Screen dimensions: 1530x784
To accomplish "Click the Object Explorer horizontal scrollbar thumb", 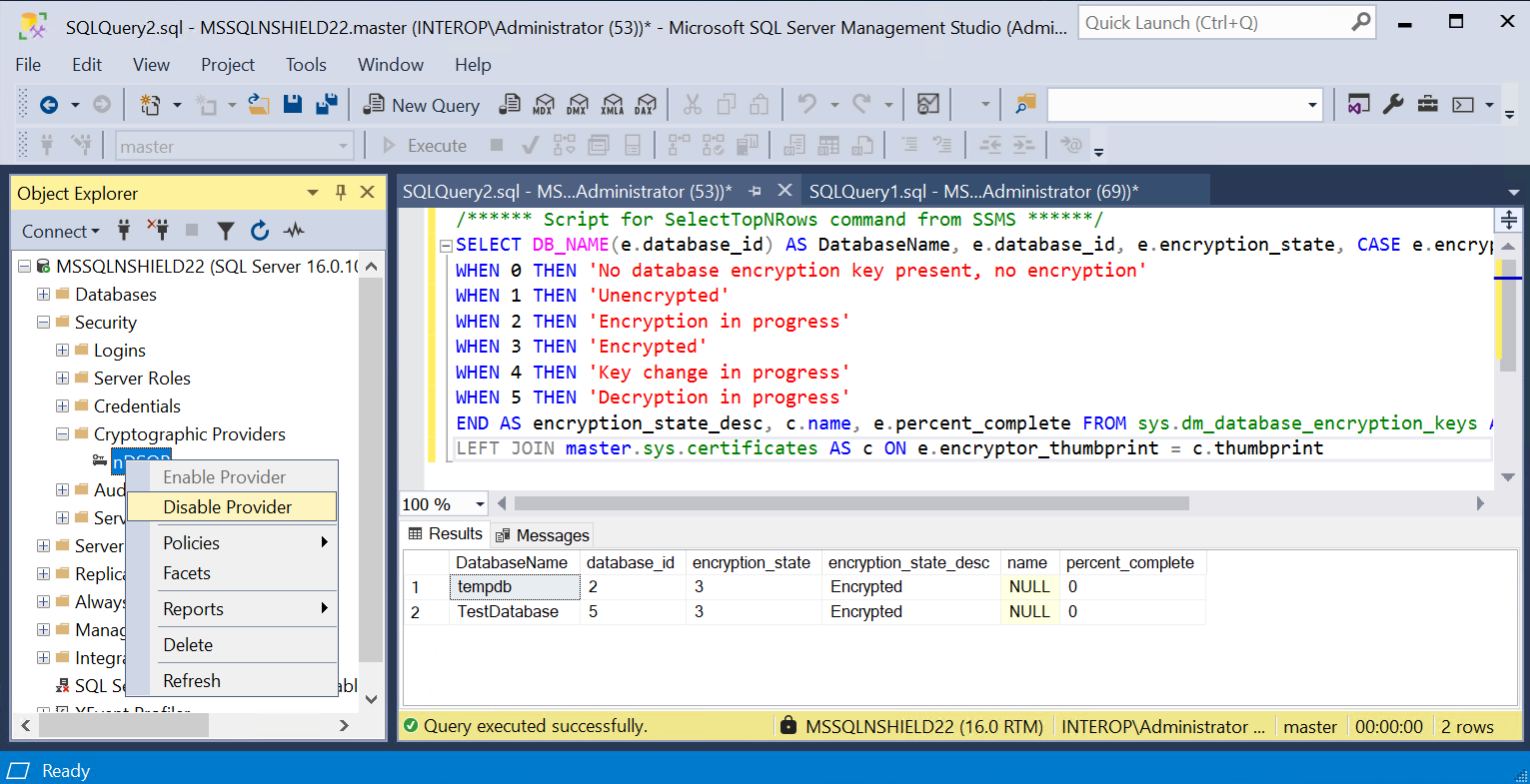I will tap(126, 725).
